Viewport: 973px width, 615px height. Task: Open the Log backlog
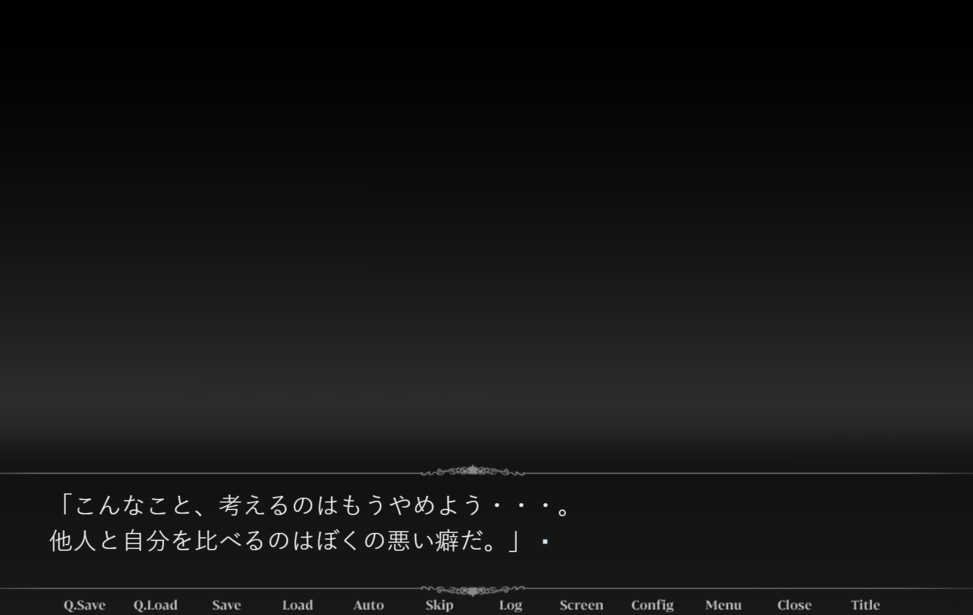tap(511, 605)
